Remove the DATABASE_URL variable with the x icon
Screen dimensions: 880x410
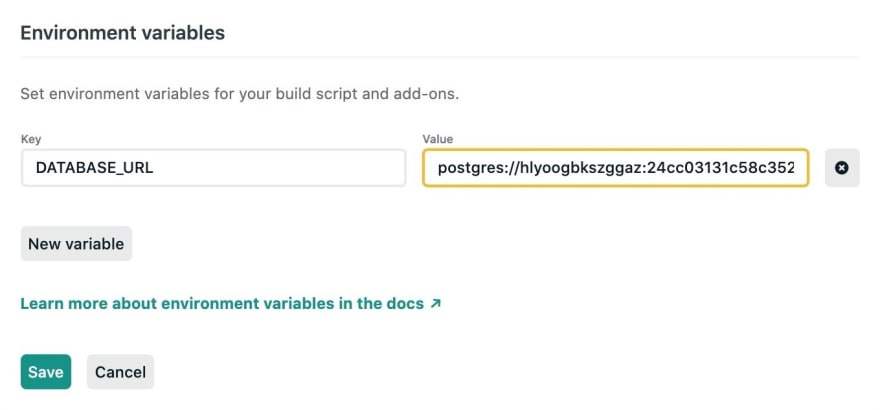842,168
